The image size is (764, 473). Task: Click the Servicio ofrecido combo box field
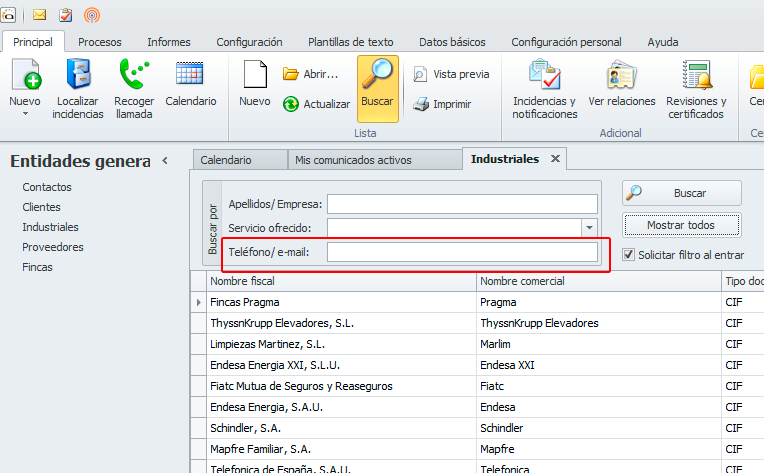click(454, 227)
